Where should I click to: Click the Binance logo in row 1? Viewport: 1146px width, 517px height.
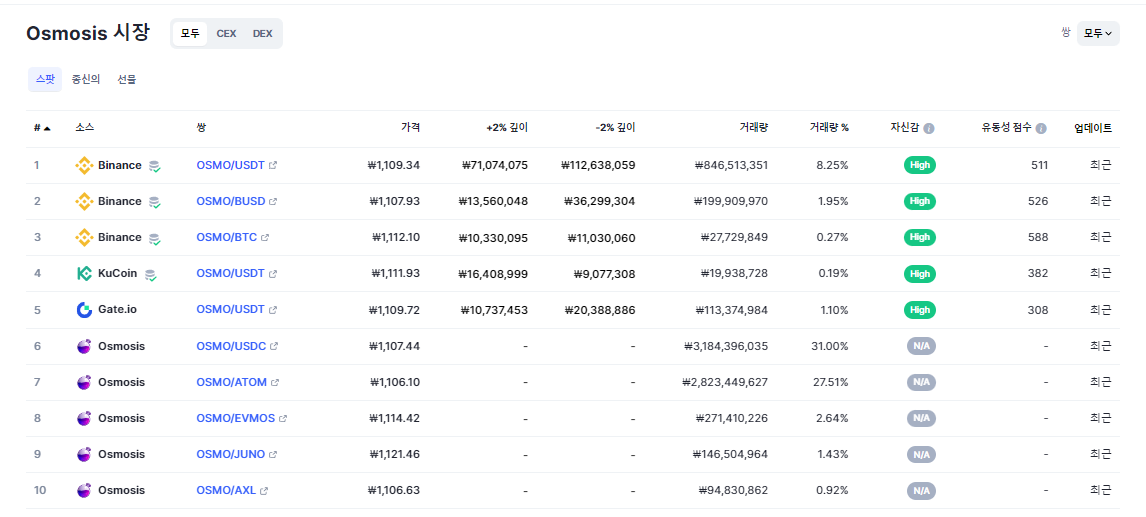(x=85, y=165)
